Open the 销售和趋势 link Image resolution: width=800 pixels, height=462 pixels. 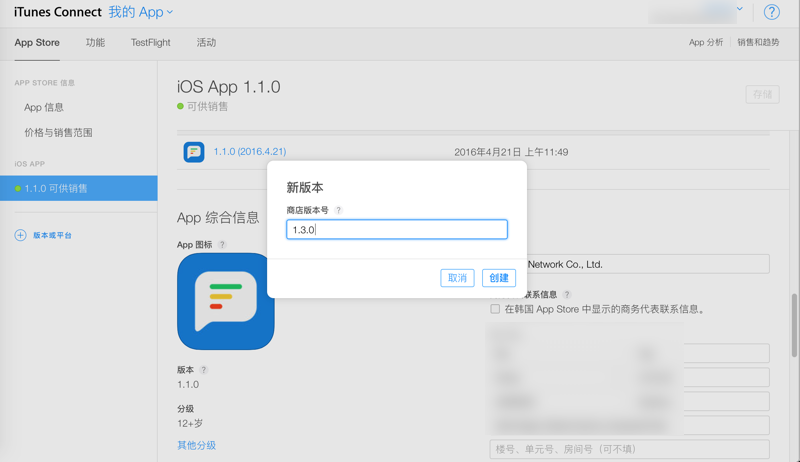758,43
